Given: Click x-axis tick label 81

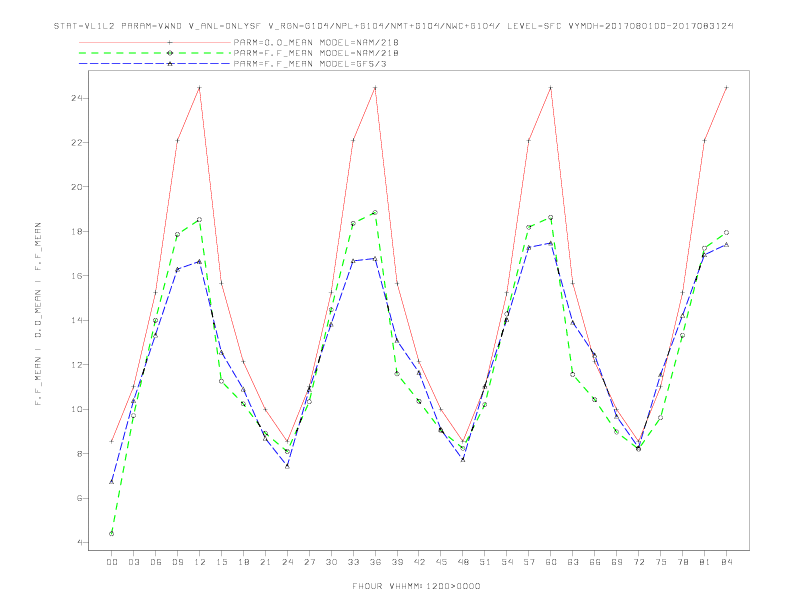Looking at the screenshot, I should tap(705, 562).
